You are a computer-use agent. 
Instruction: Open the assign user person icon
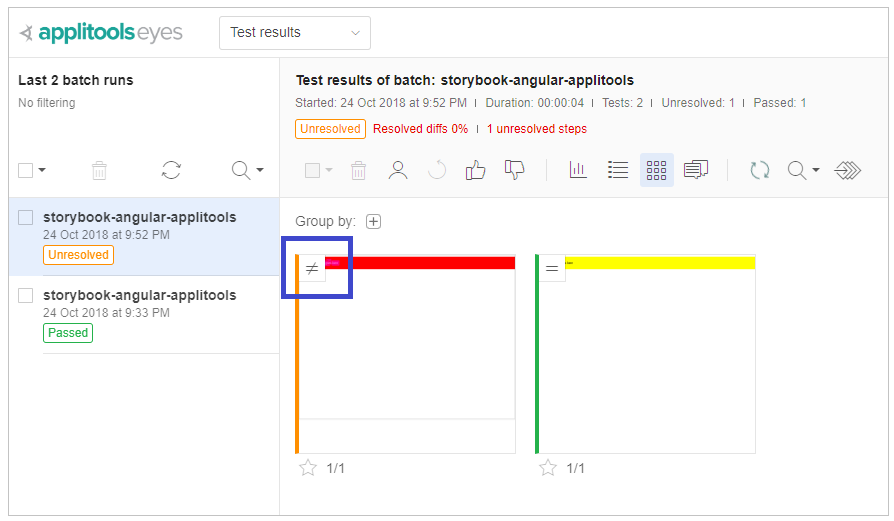click(x=398, y=170)
